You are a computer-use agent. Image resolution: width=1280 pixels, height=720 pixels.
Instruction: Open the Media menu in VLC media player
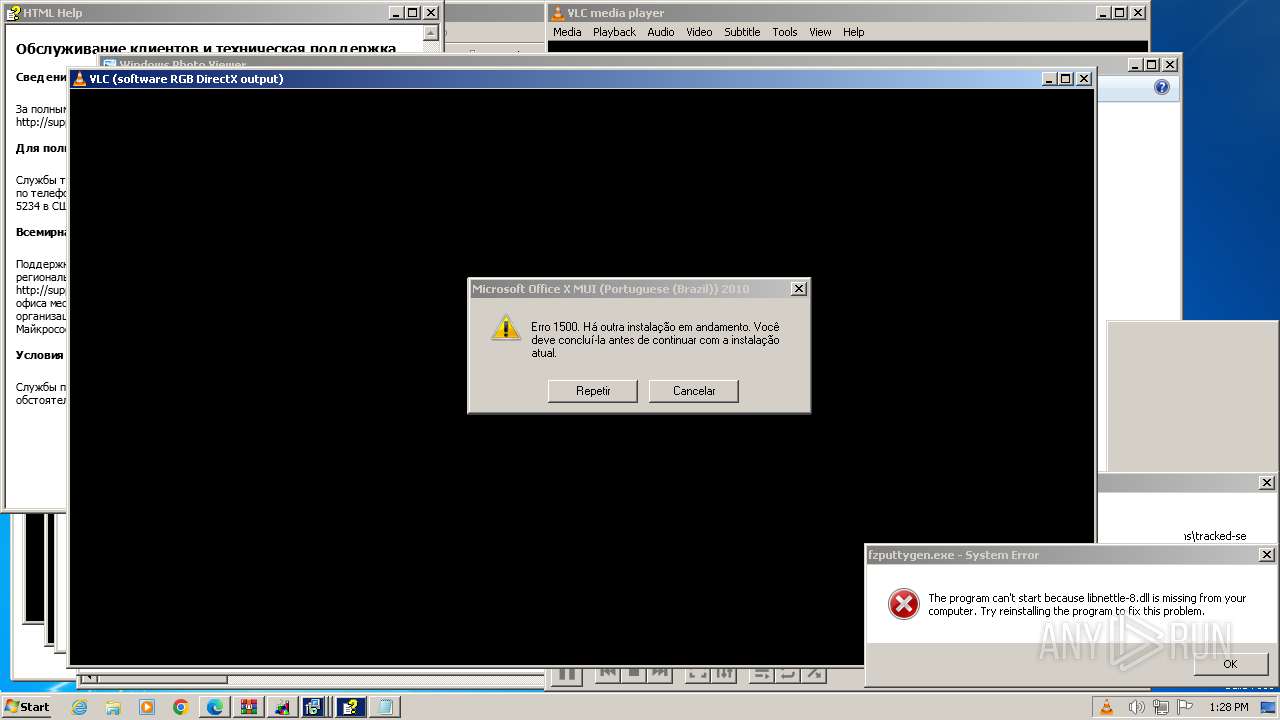pyautogui.click(x=567, y=32)
